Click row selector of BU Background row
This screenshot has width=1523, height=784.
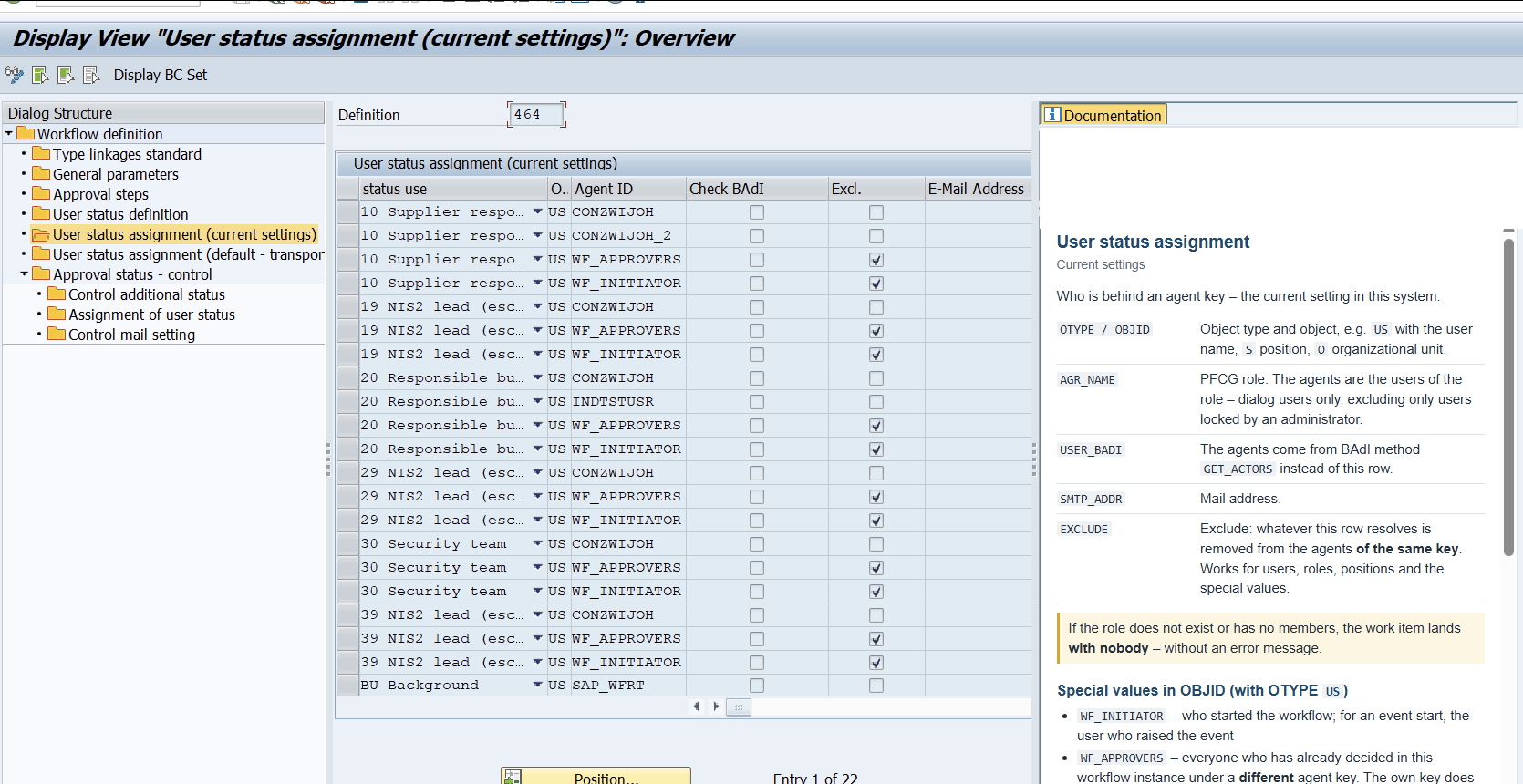point(347,686)
